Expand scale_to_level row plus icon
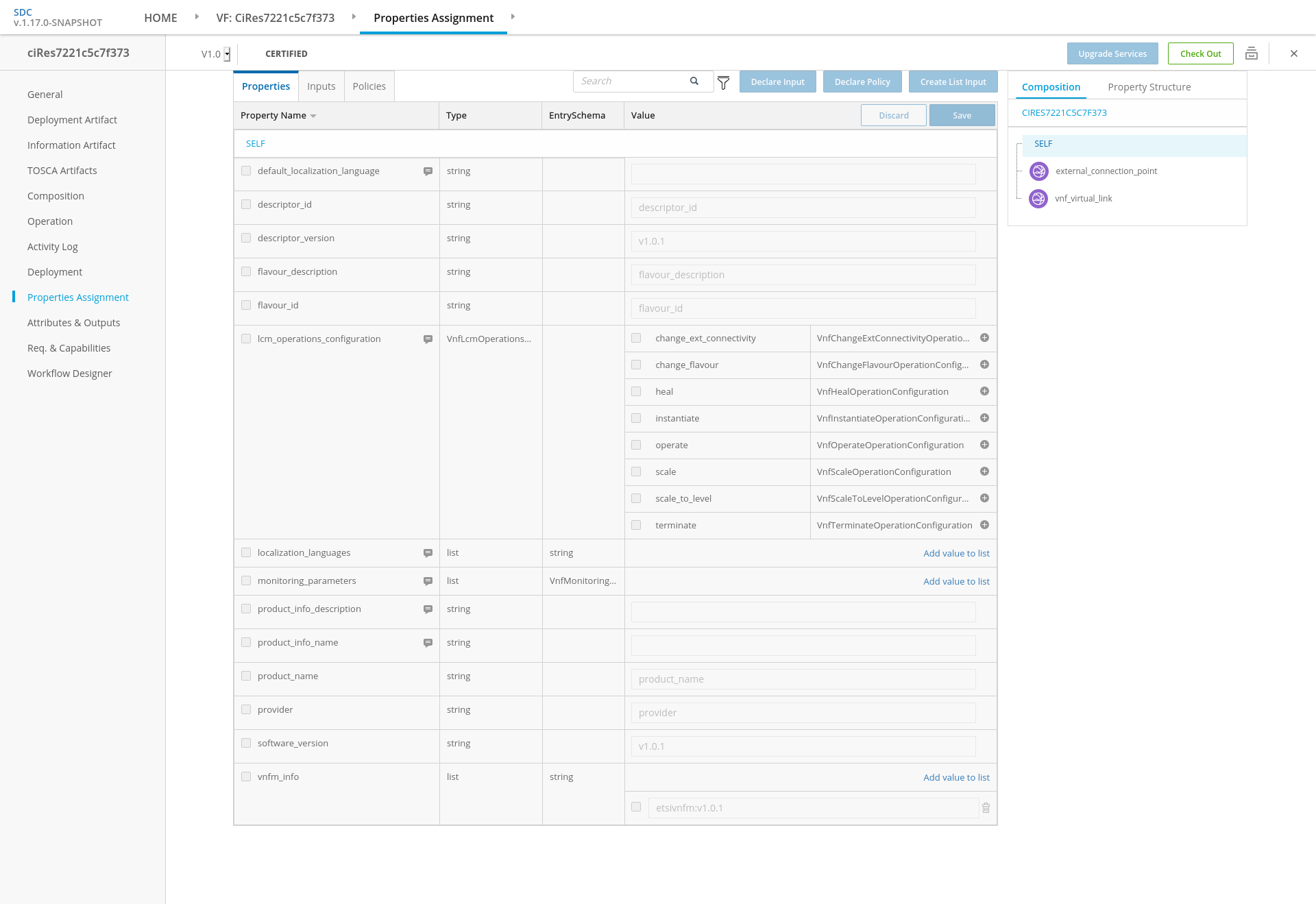Image resolution: width=1316 pixels, height=904 pixels. pos(984,498)
